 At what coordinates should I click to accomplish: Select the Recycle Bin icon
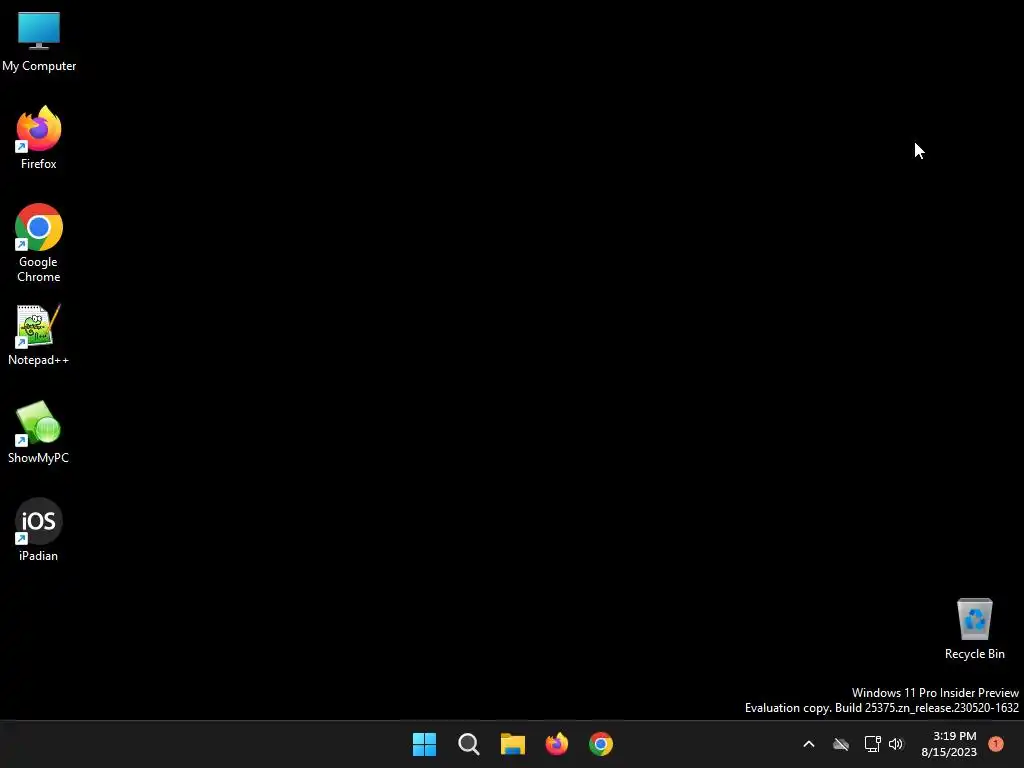tap(974, 628)
